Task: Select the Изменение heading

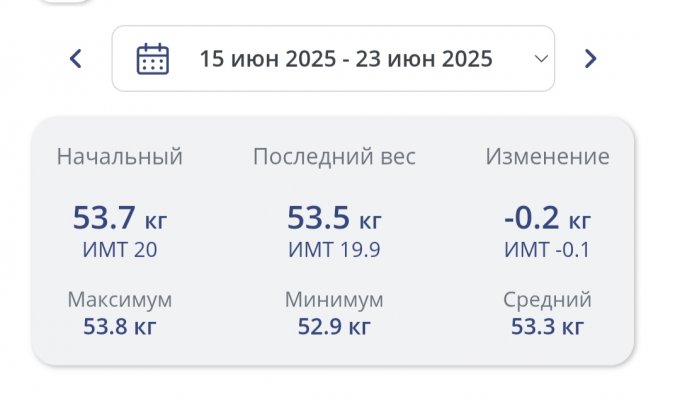Action: tap(547, 157)
